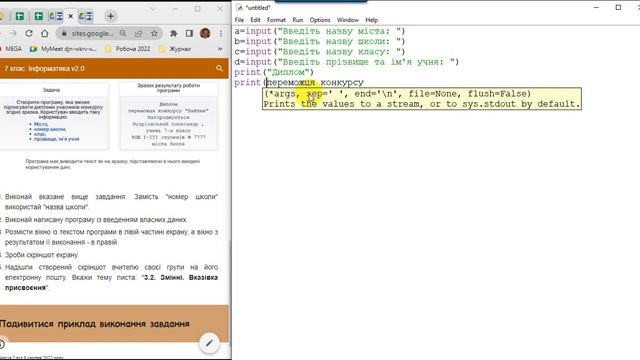Open the MyMeet bookmark
Image resolution: width=640 pixels, height=360 pixels.
(63, 49)
